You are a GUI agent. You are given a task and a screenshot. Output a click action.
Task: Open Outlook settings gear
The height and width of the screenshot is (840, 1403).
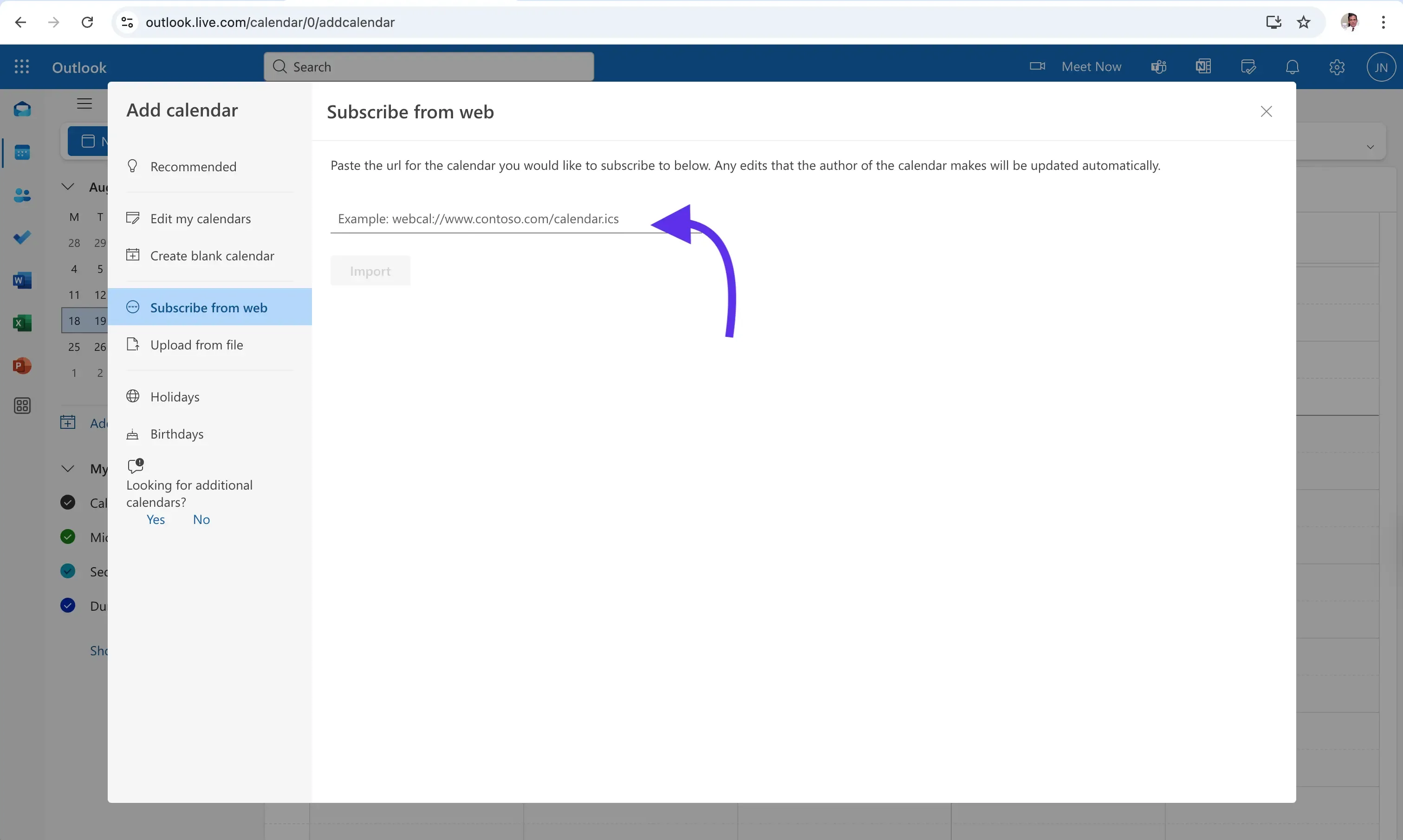coord(1337,66)
